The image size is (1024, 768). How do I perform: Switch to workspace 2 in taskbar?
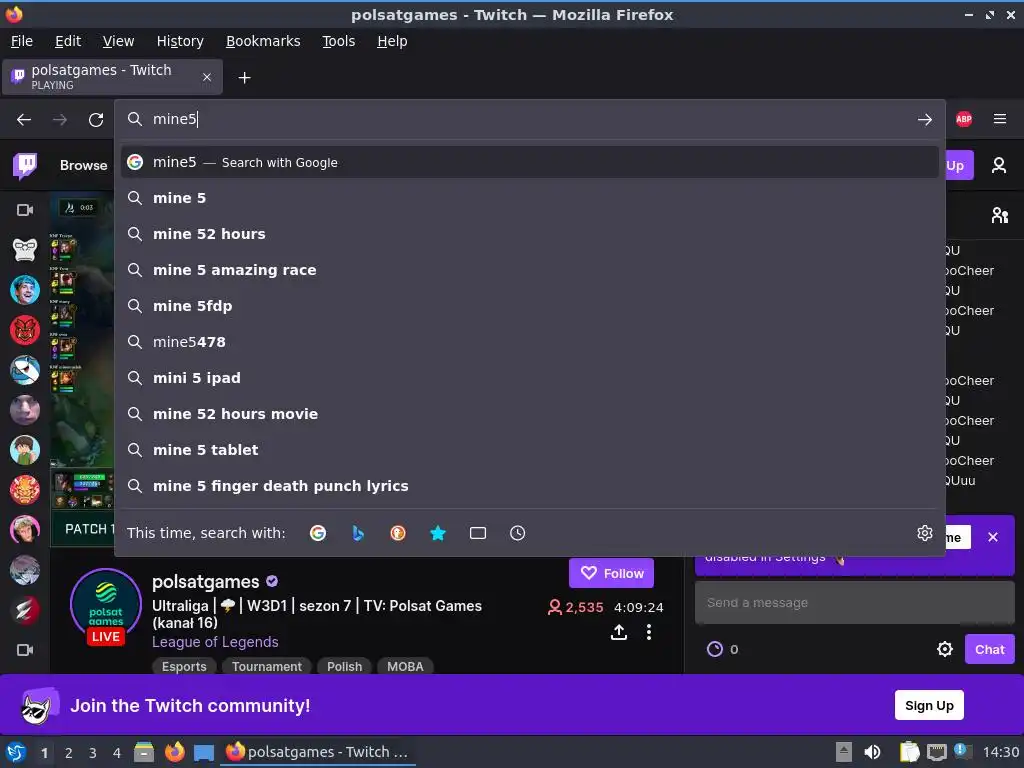(x=69, y=752)
